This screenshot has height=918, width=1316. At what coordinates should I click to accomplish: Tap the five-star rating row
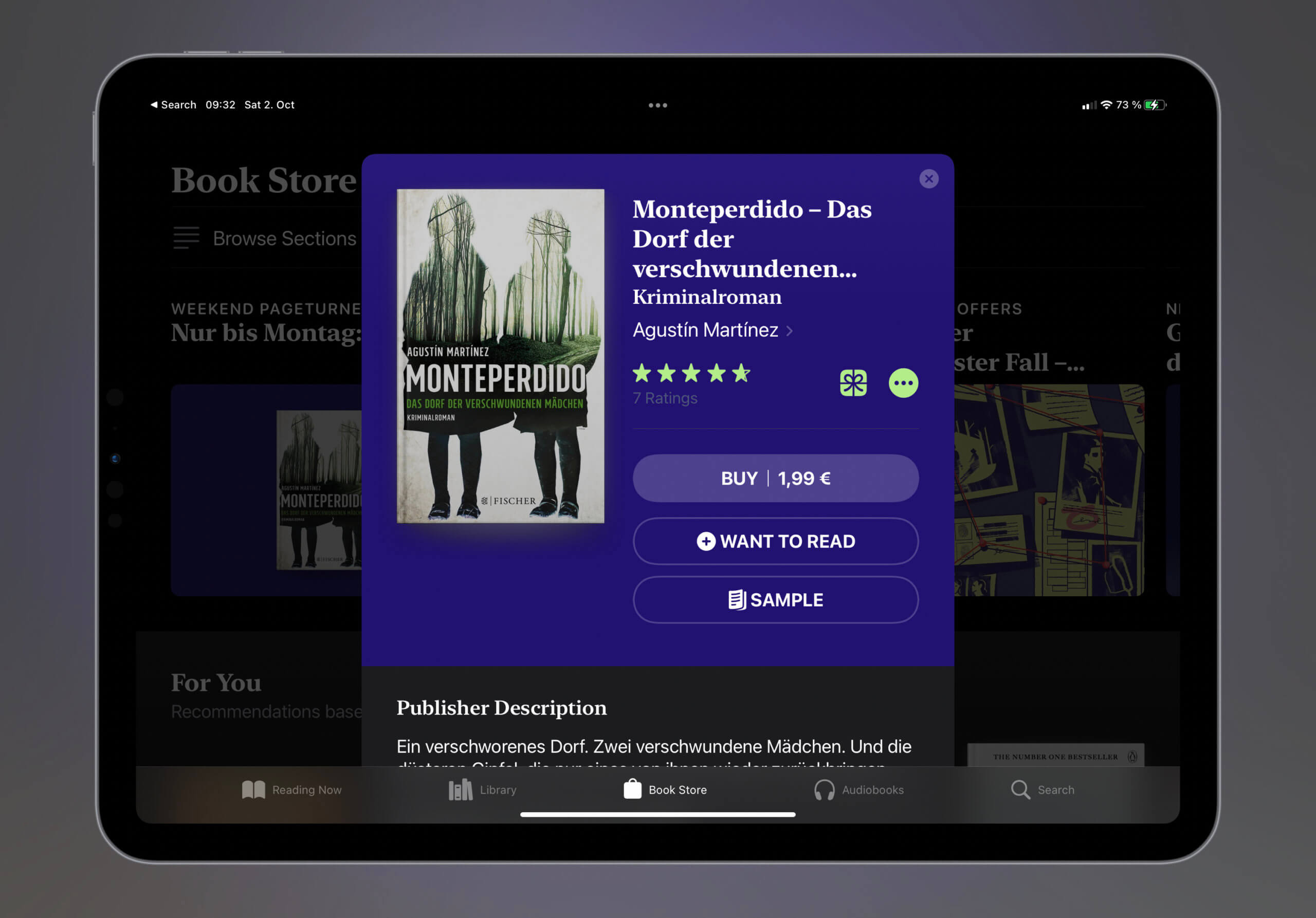[691, 373]
